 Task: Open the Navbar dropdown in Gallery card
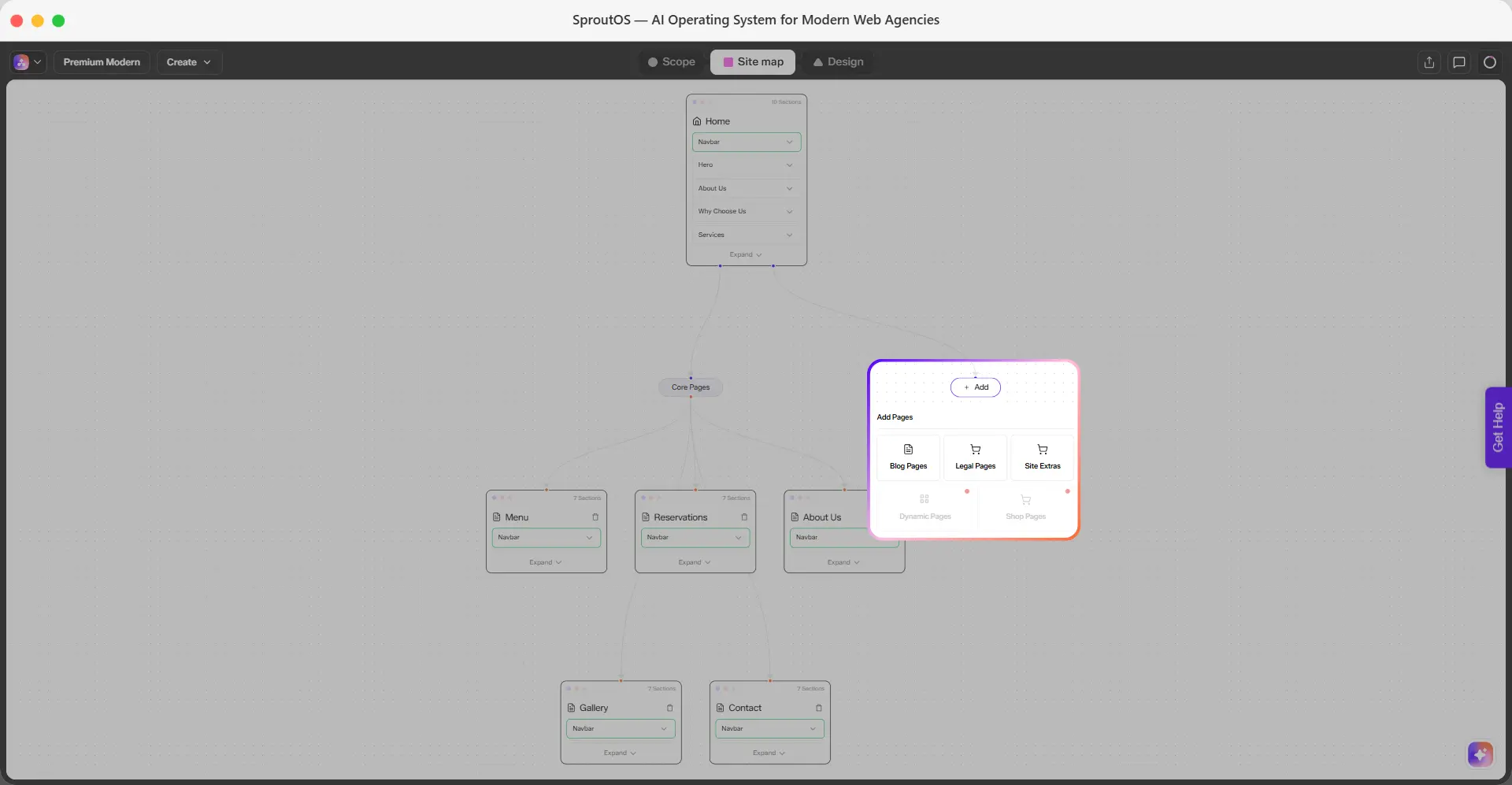pos(621,728)
